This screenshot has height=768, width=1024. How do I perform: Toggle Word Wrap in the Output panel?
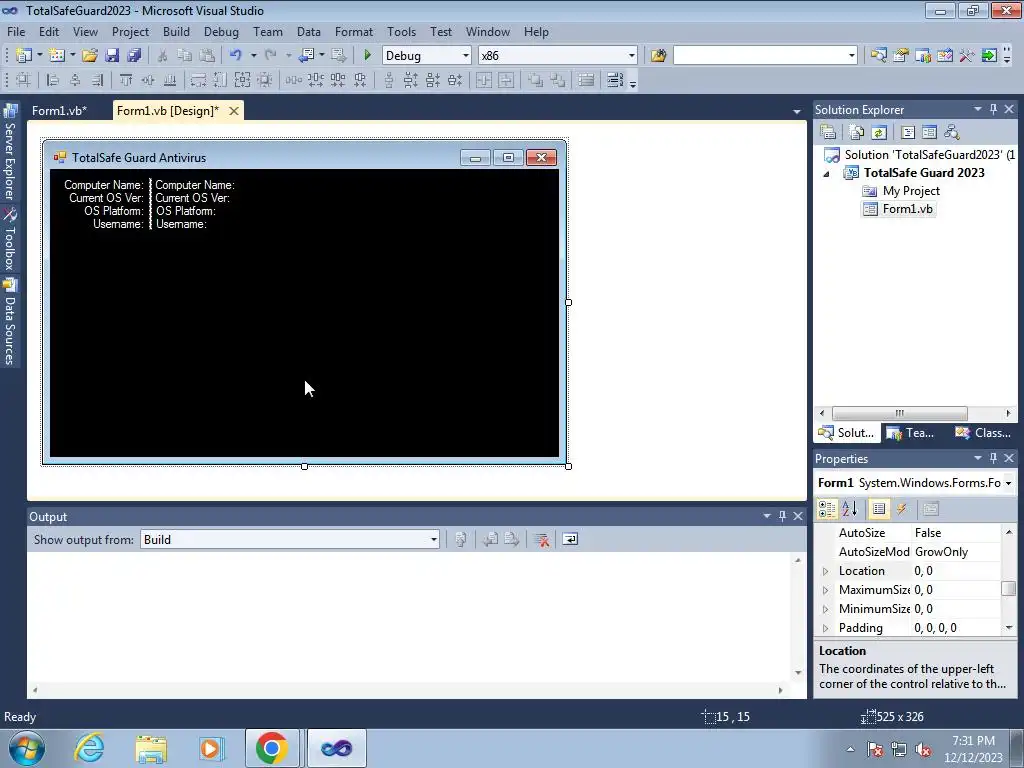570,539
